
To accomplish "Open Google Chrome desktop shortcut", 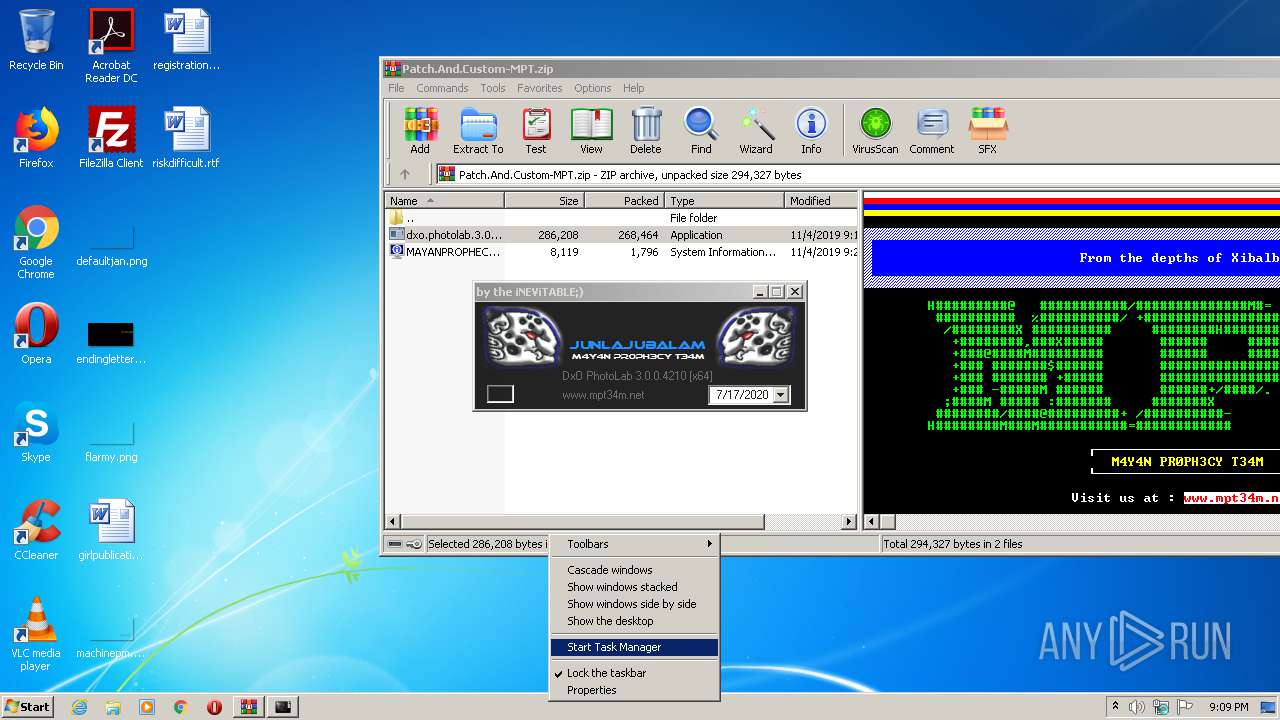I will point(36,242).
